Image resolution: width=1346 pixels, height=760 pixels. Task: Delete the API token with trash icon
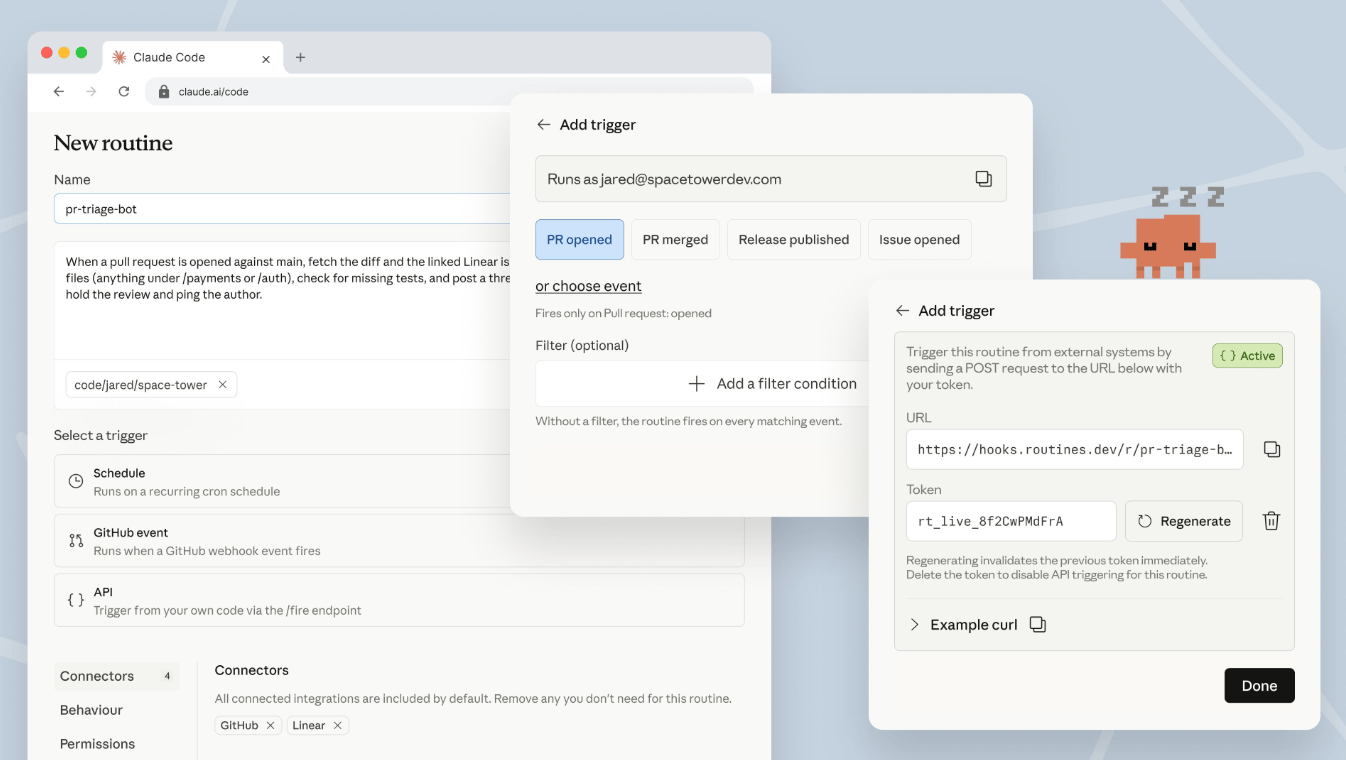click(1271, 521)
